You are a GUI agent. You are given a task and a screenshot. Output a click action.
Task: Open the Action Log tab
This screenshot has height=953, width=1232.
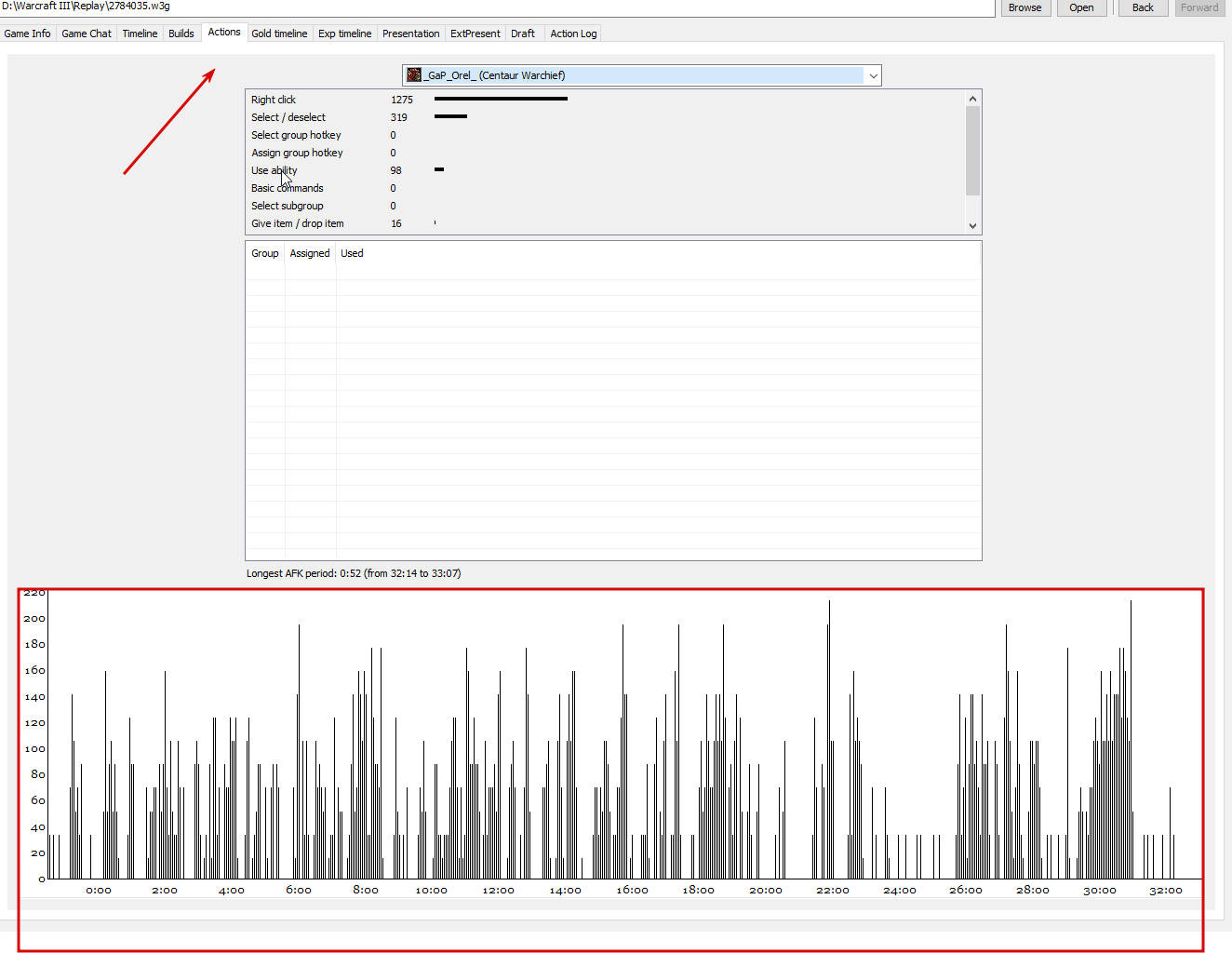573,34
